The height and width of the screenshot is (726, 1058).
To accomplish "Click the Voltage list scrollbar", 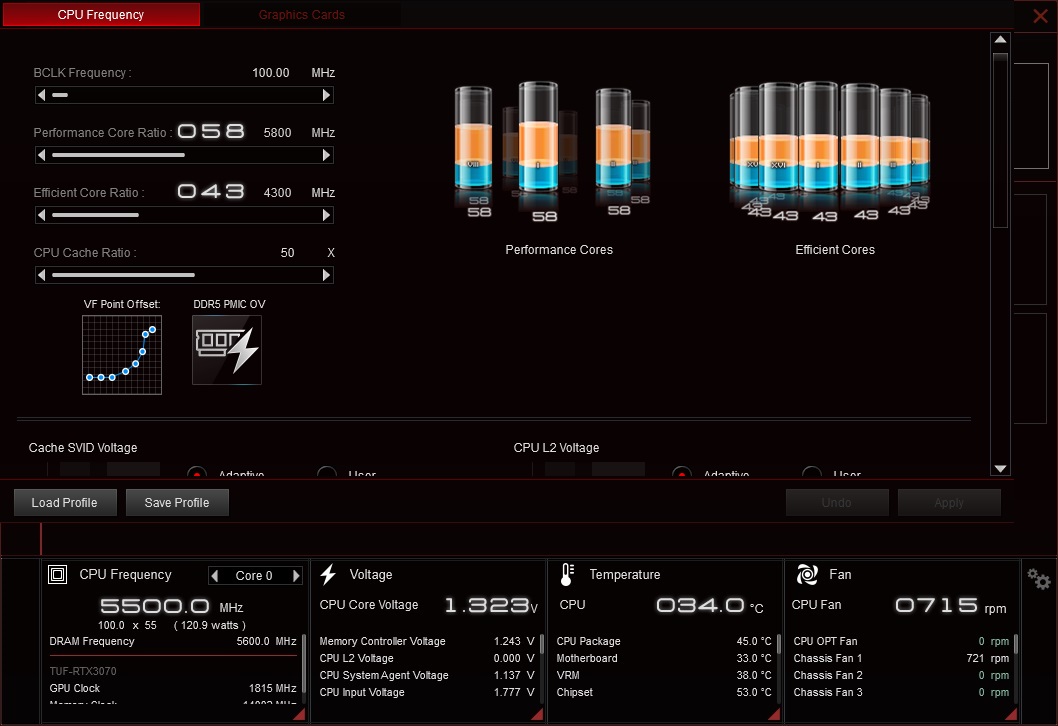I will click(x=542, y=644).
